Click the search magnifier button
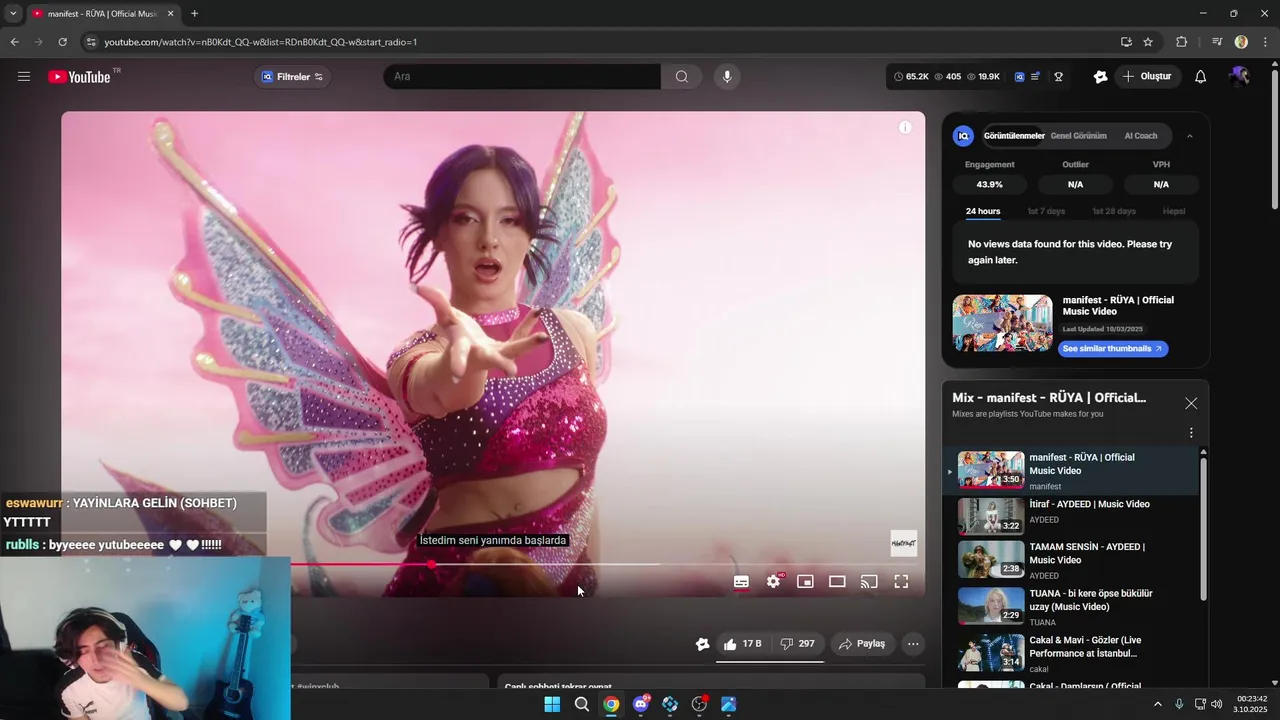This screenshot has height=720, width=1280. [x=681, y=77]
